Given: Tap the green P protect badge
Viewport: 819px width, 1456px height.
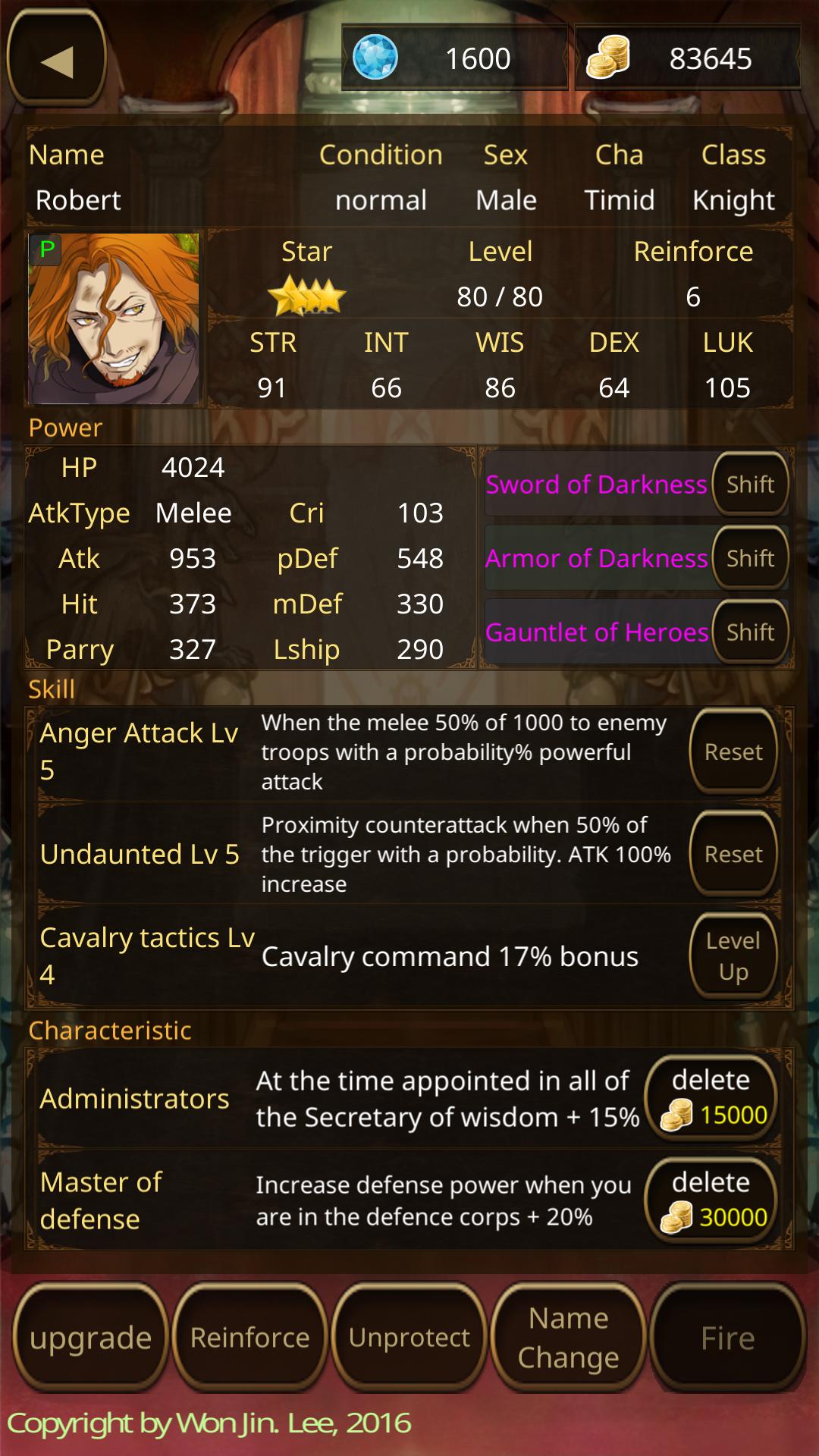Looking at the screenshot, I should [x=47, y=249].
